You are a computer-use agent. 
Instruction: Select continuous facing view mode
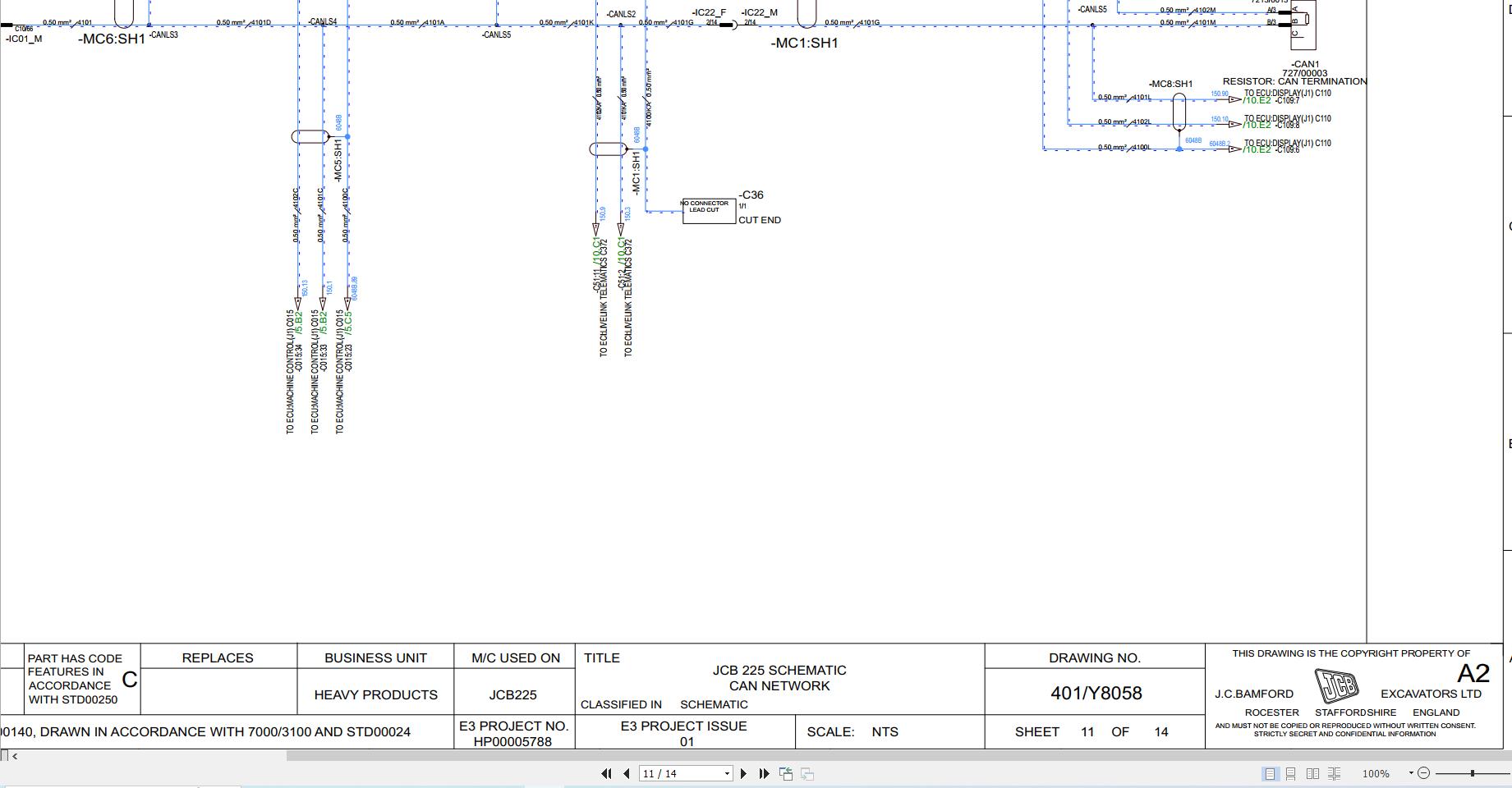point(1335,773)
